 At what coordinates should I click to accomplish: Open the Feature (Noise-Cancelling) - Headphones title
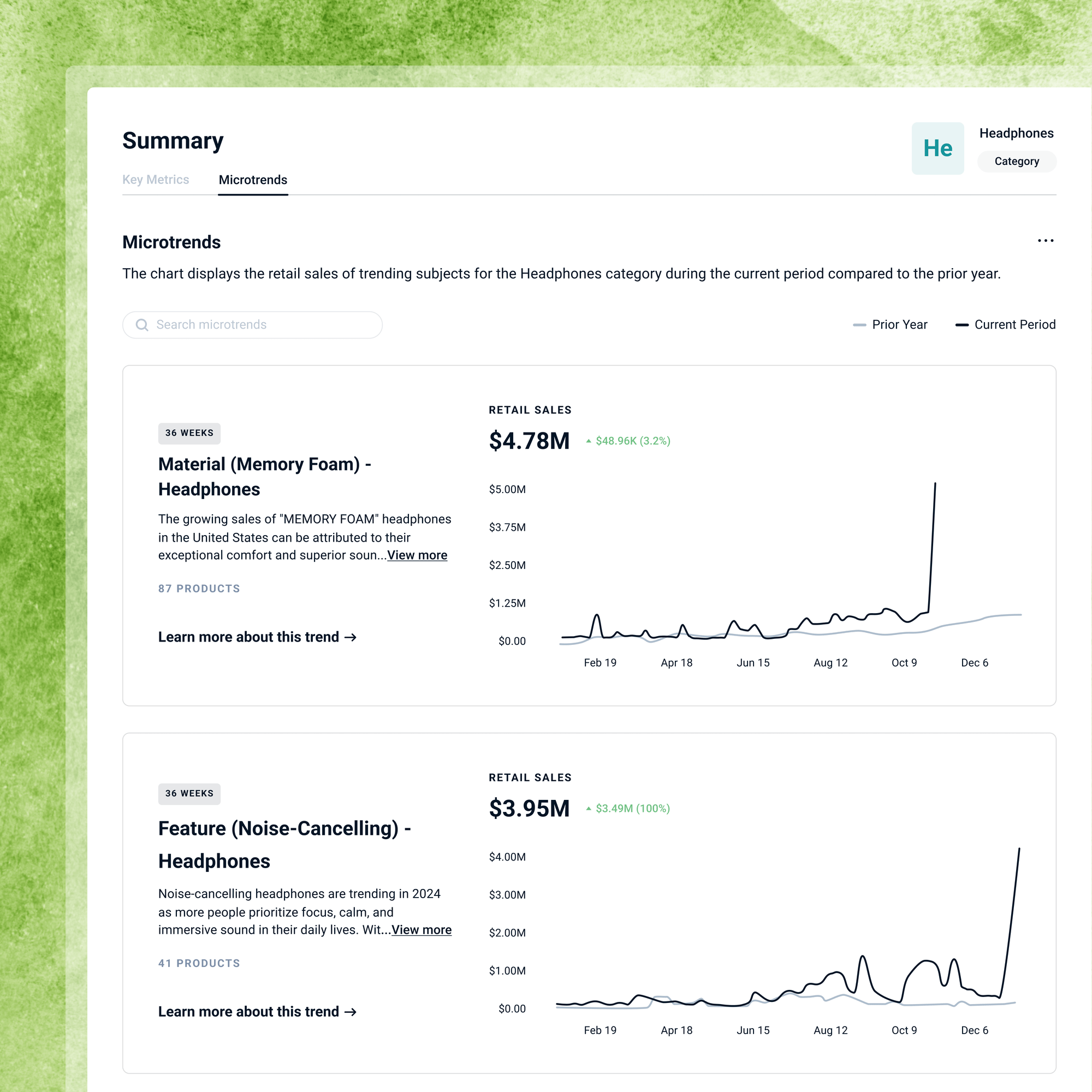[284, 845]
